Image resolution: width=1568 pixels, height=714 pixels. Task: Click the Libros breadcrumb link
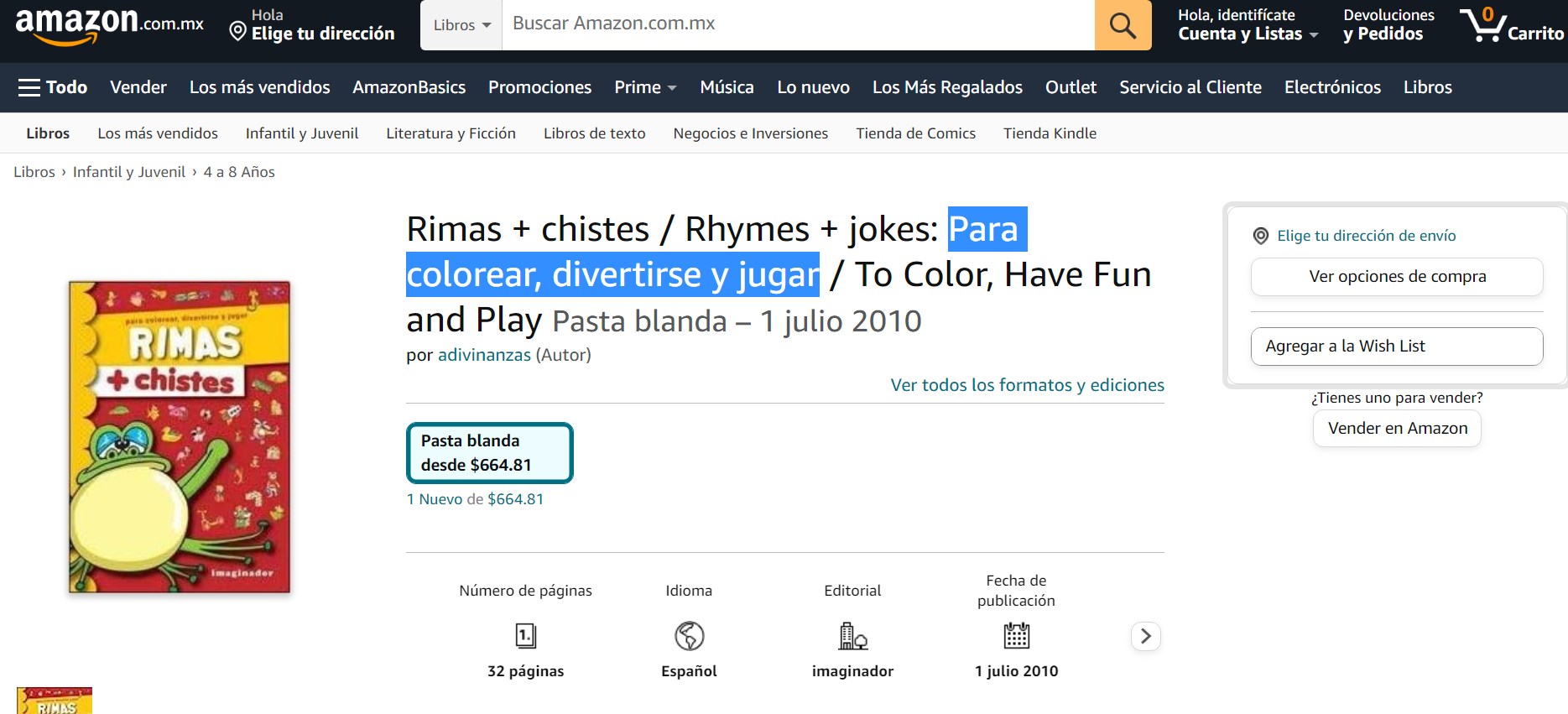pyautogui.click(x=34, y=172)
